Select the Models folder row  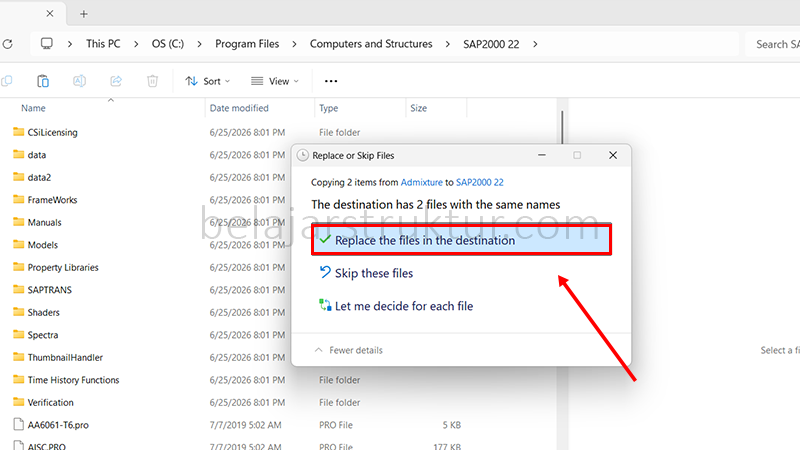point(148,245)
